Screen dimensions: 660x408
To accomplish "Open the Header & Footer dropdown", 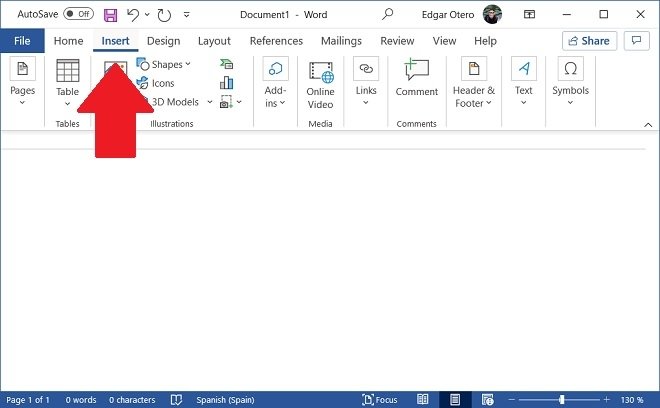I will click(x=474, y=83).
